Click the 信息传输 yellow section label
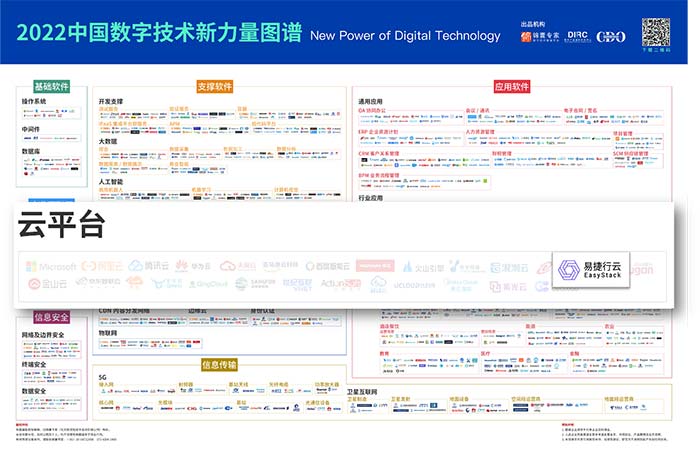The width and height of the screenshot is (700, 451). click(x=219, y=365)
